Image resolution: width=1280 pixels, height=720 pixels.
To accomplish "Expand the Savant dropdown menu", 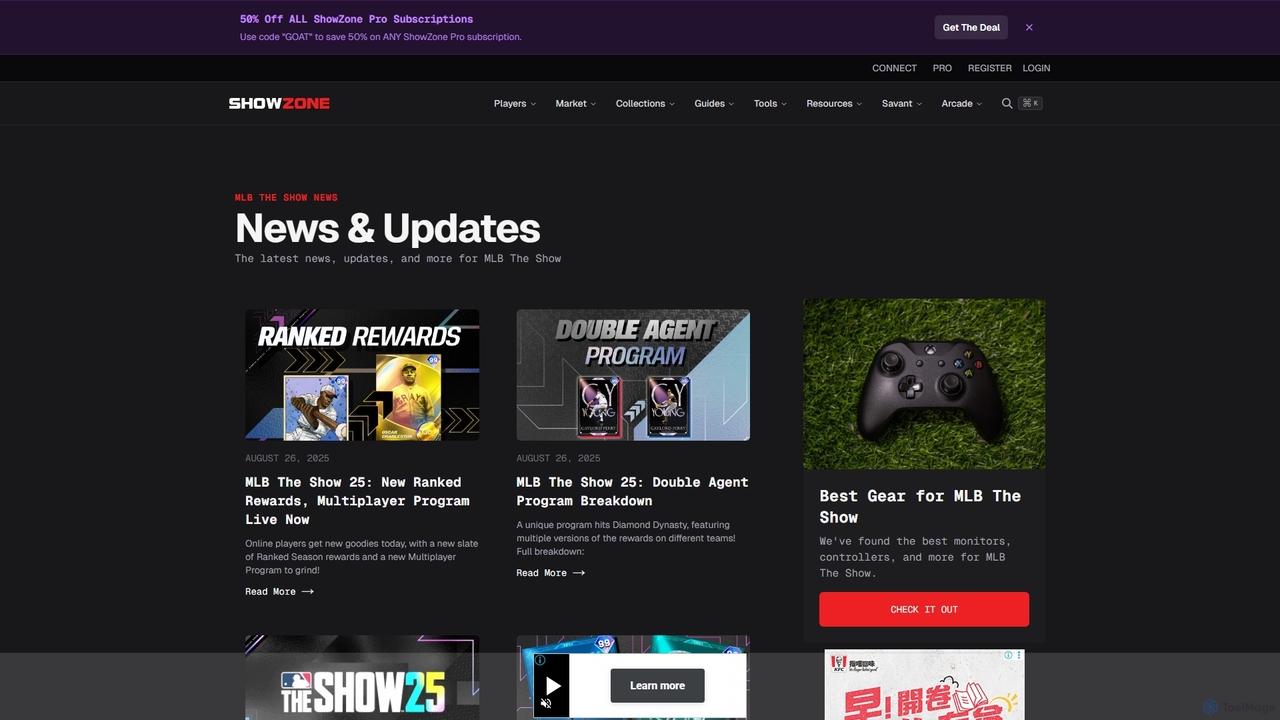I will pos(902,103).
